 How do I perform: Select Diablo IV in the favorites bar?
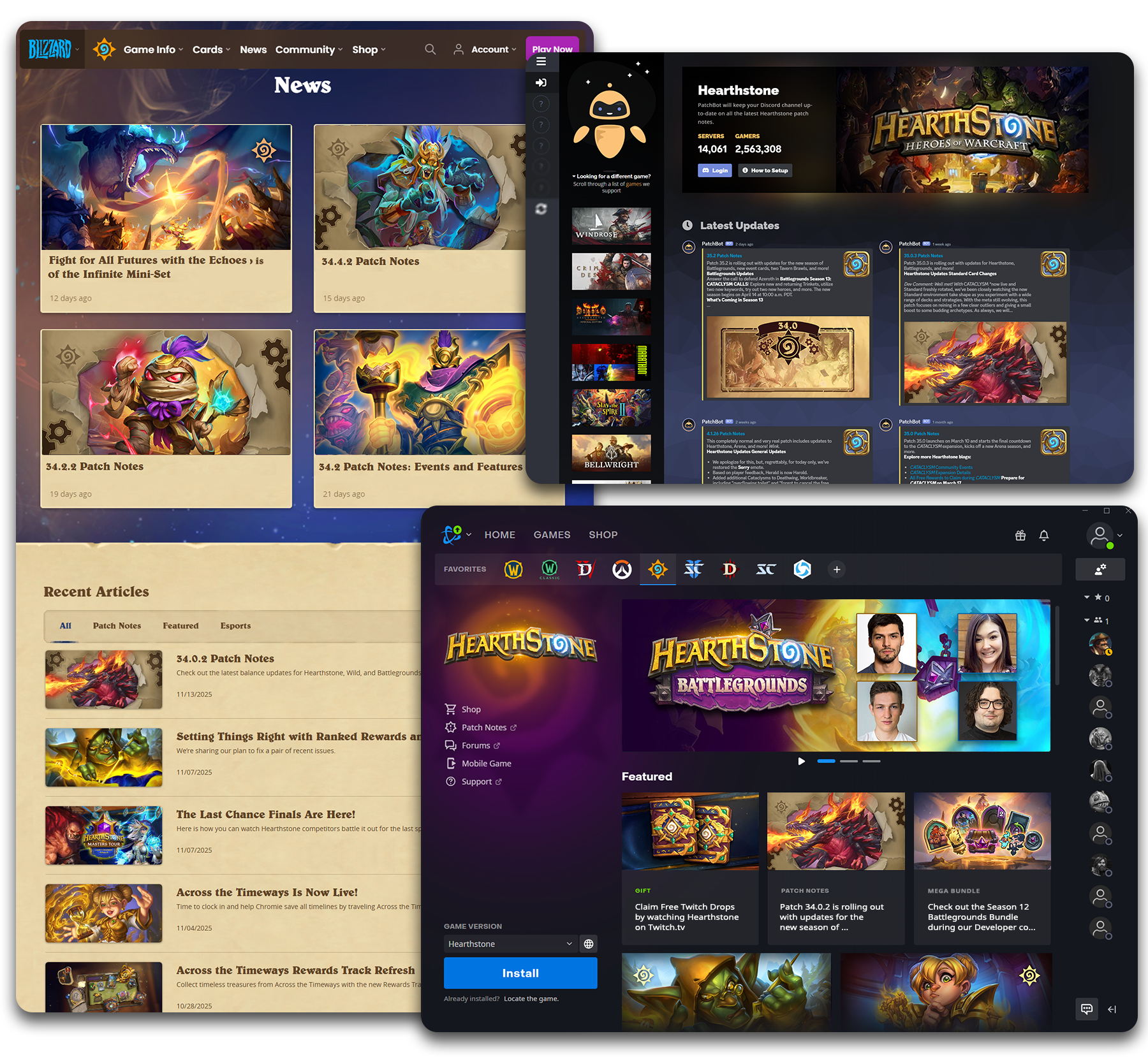[585, 569]
